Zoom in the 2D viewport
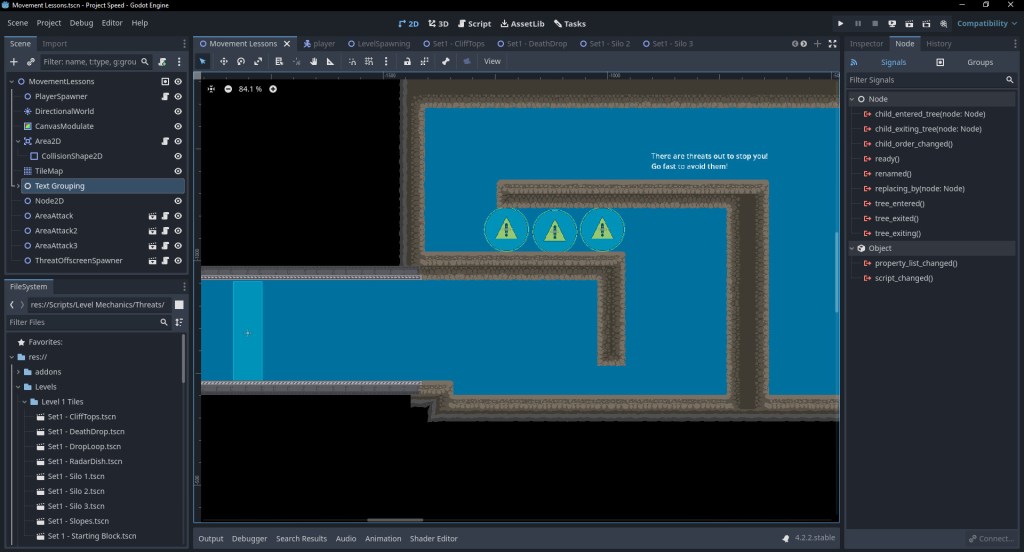Image resolution: width=1024 pixels, height=552 pixels. (273, 89)
